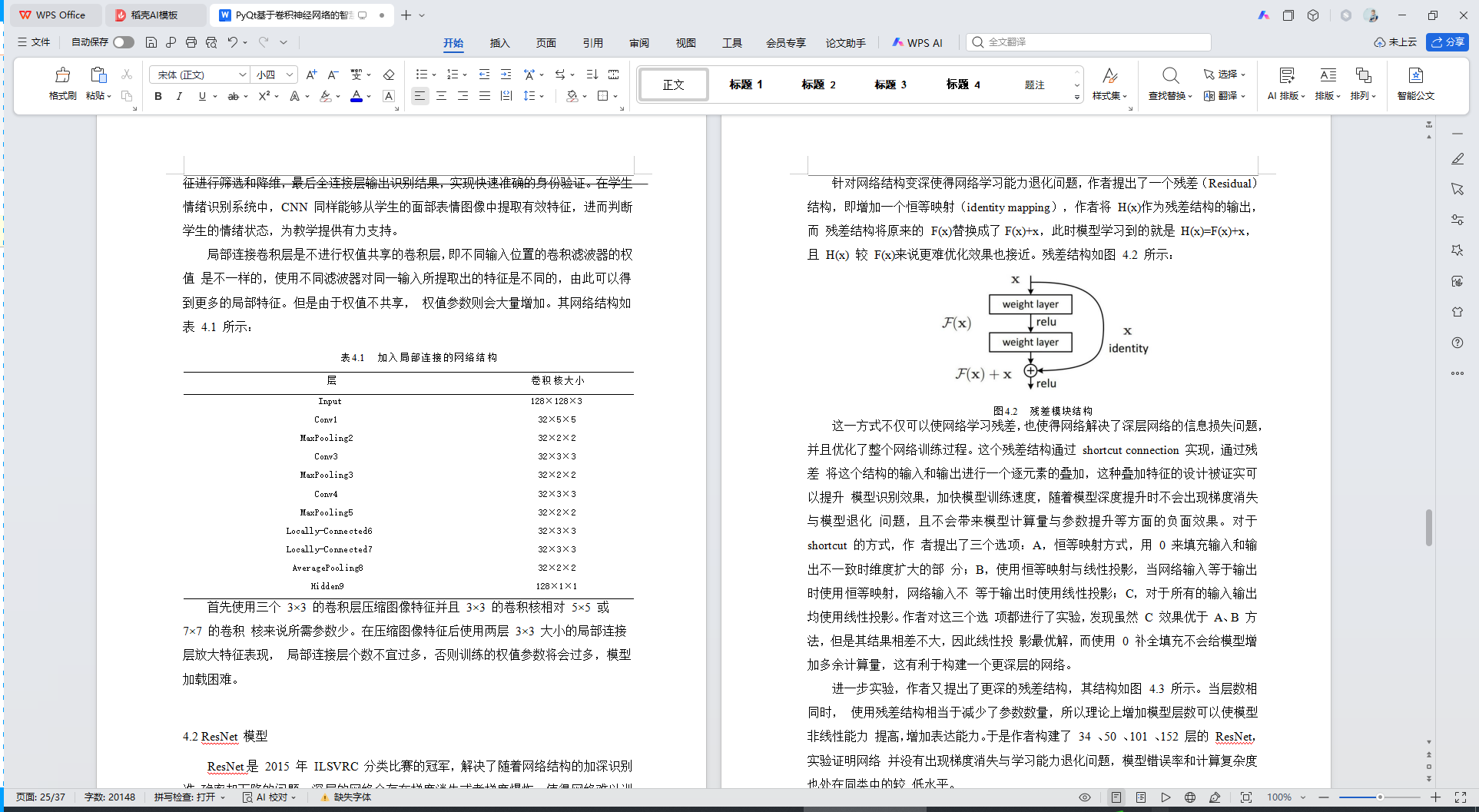Expand the styles gallery more arrow

click(x=1077, y=97)
